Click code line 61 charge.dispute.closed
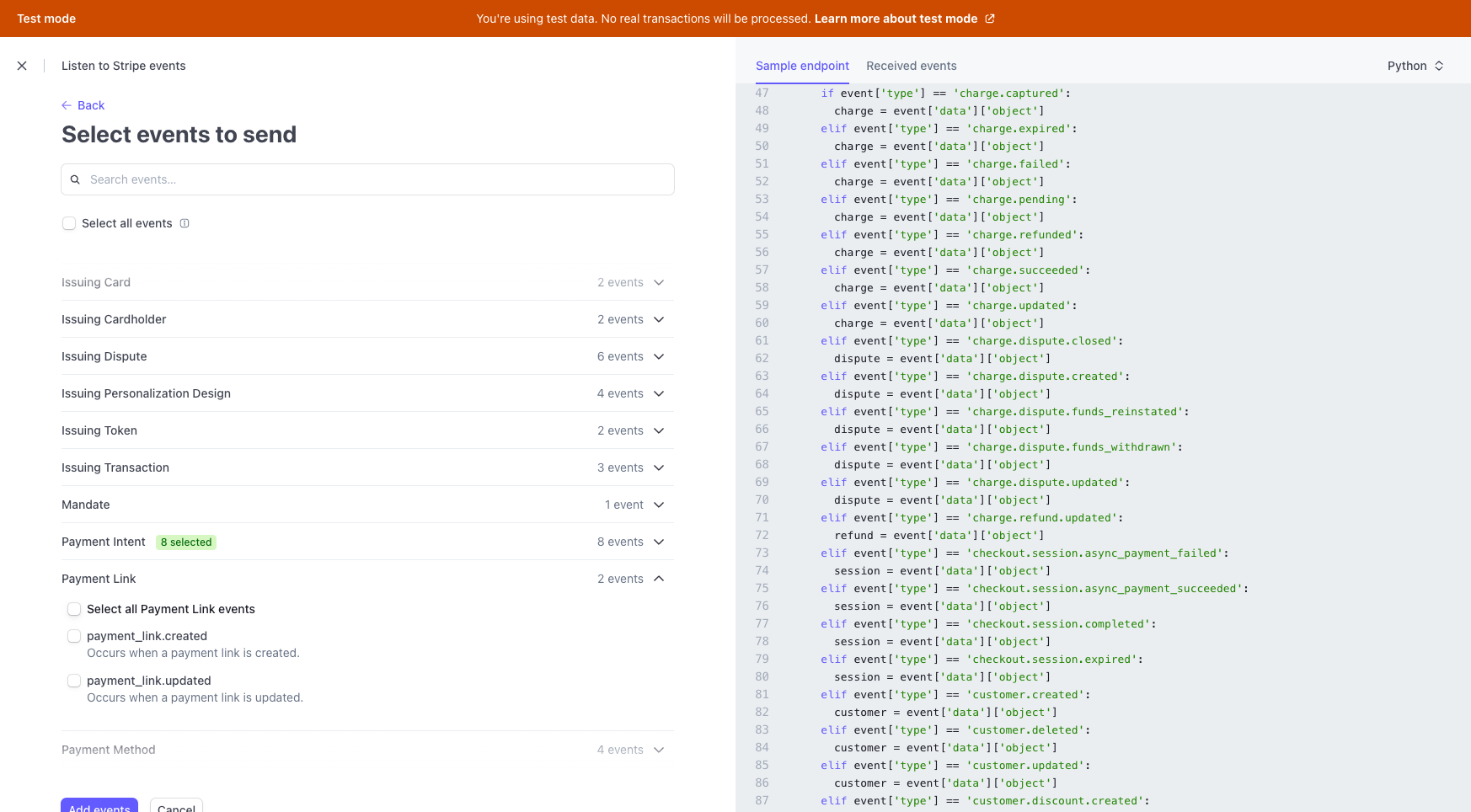Viewport: 1471px width, 812px height. 972,341
